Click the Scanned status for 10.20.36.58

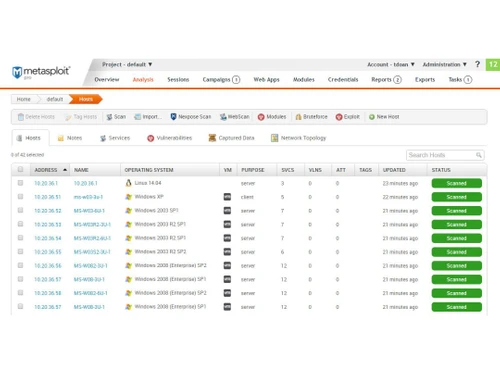click(457, 293)
